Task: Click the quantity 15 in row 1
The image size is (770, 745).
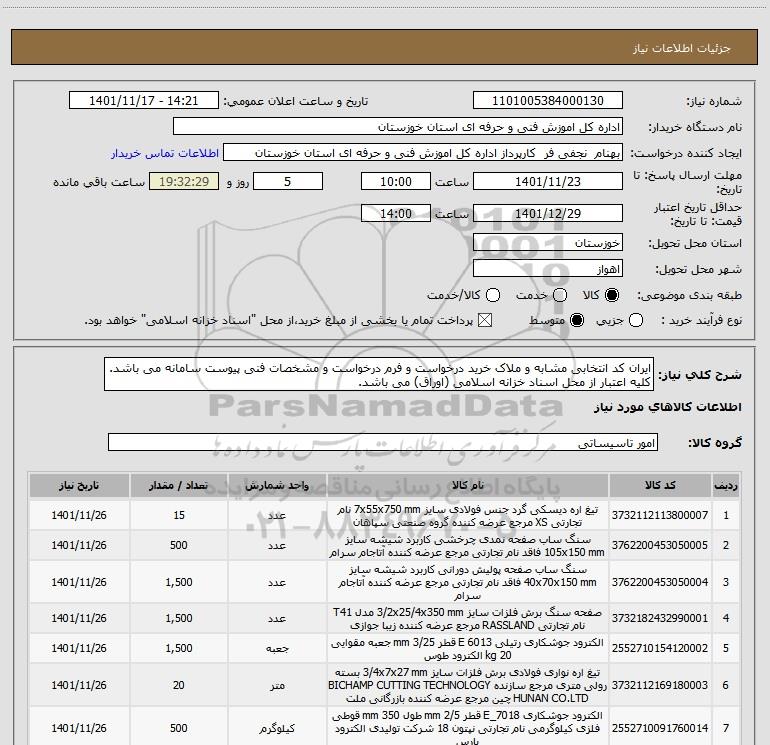Action: pyautogui.click(x=179, y=515)
